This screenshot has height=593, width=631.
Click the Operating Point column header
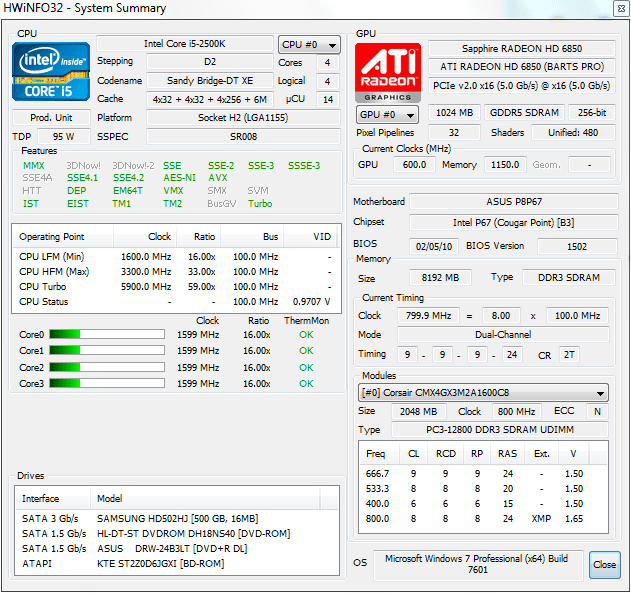63,237
